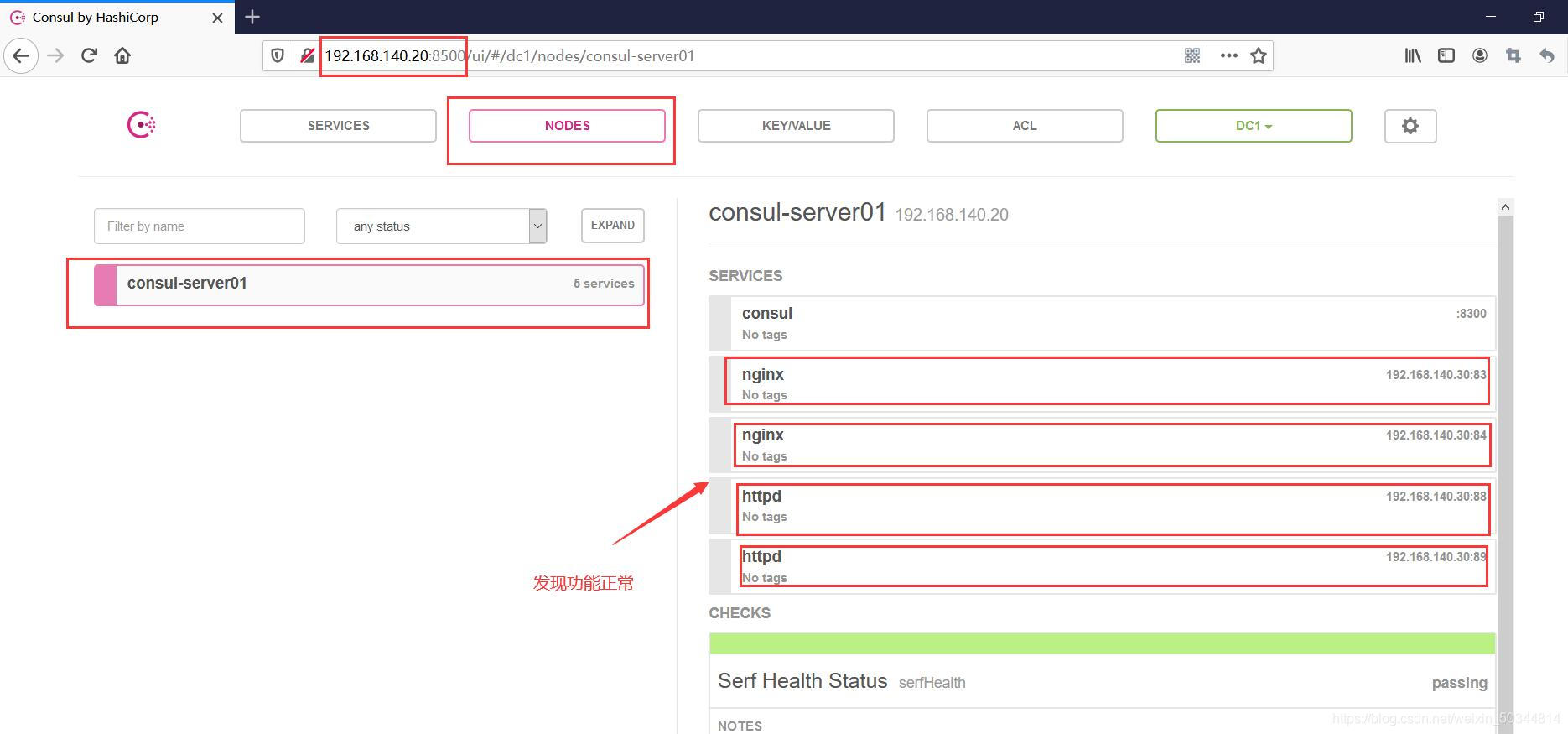Restore down the browser window
This screenshot has width=1568, height=734.
point(1538,17)
